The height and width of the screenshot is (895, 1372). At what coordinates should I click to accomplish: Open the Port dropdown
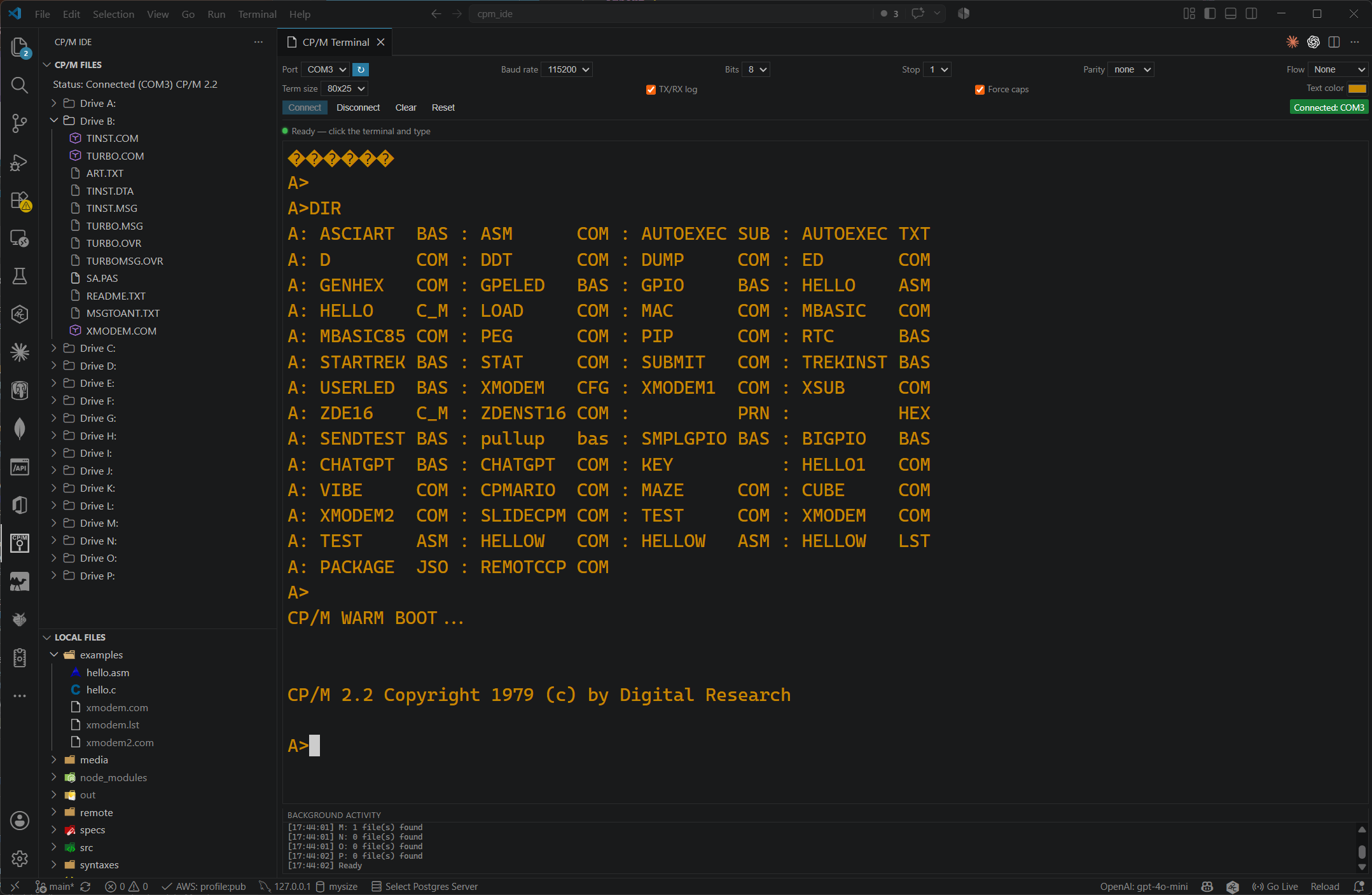[326, 69]
